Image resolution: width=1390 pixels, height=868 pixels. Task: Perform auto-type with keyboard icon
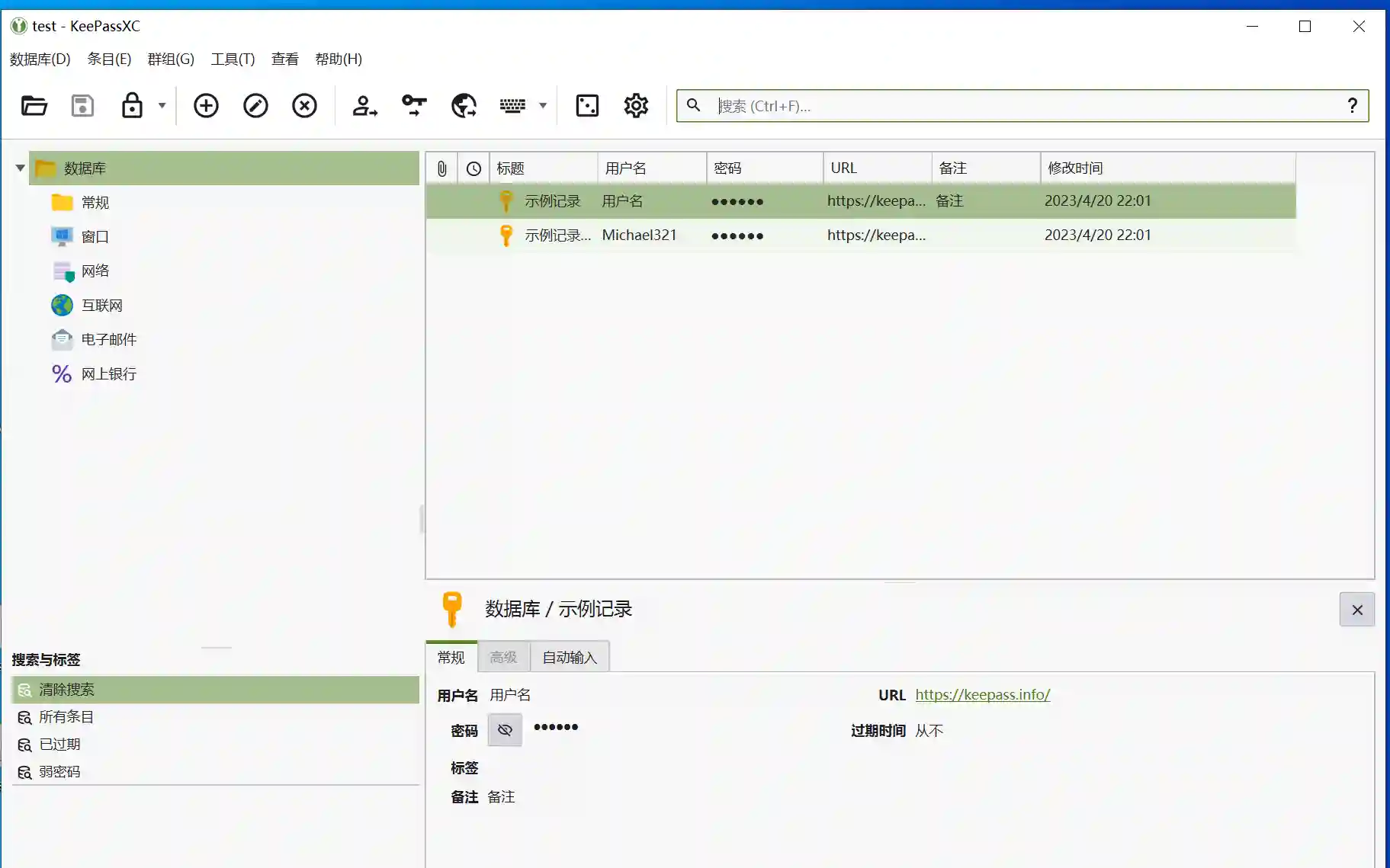512,105
